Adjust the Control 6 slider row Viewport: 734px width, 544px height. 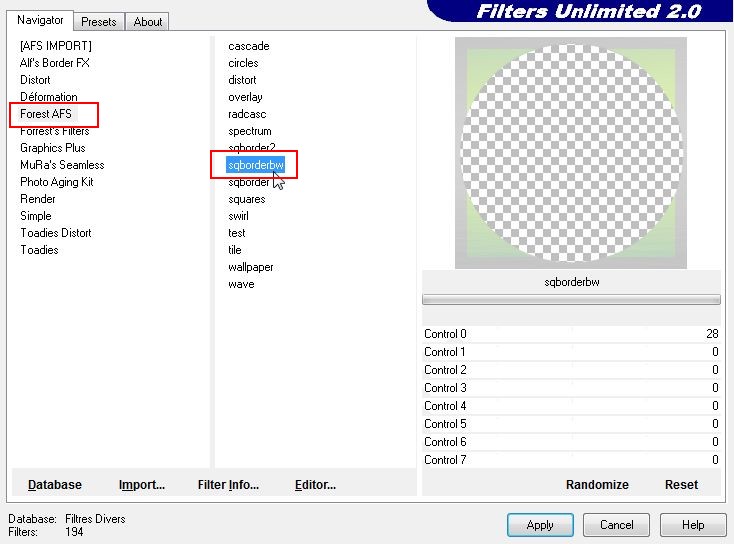pos(571,442)
